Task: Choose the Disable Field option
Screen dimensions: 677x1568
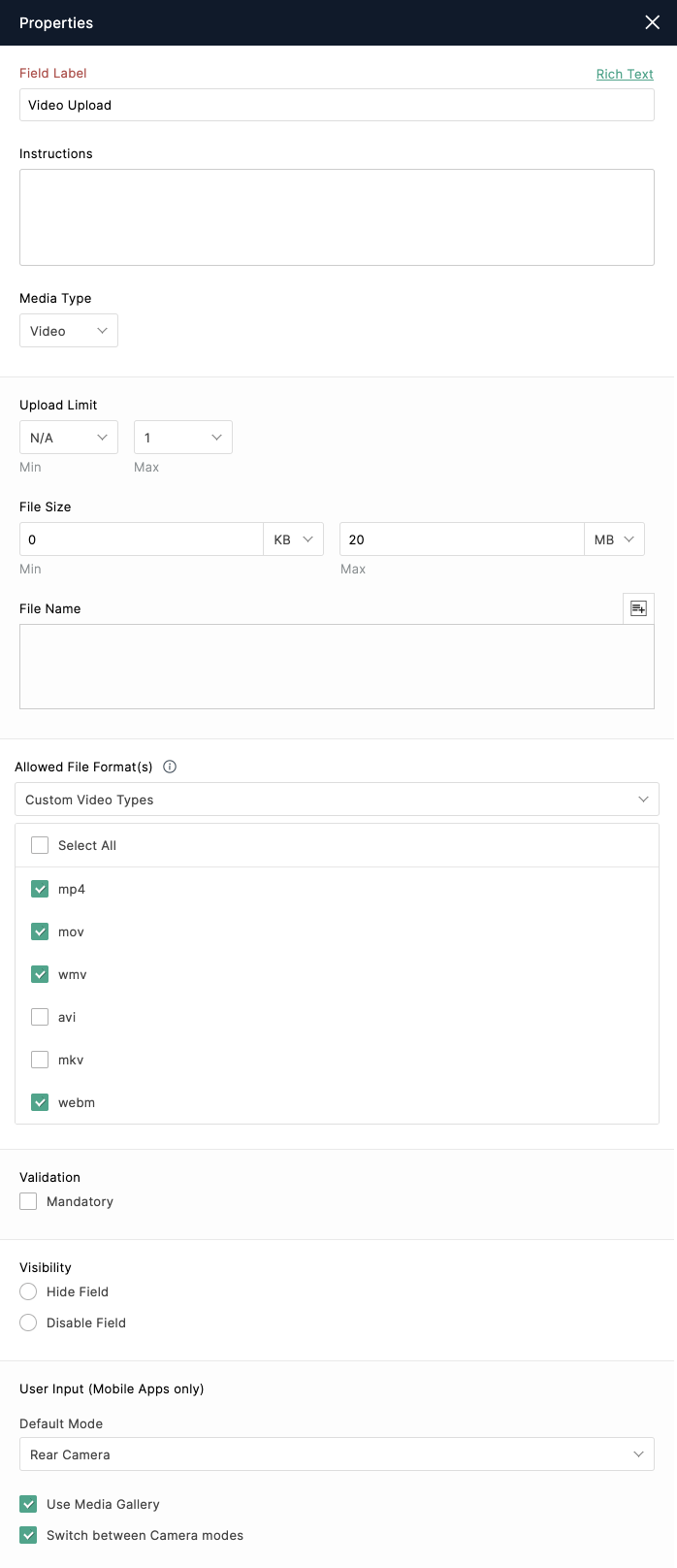Action: click(x=29, y=1323)
